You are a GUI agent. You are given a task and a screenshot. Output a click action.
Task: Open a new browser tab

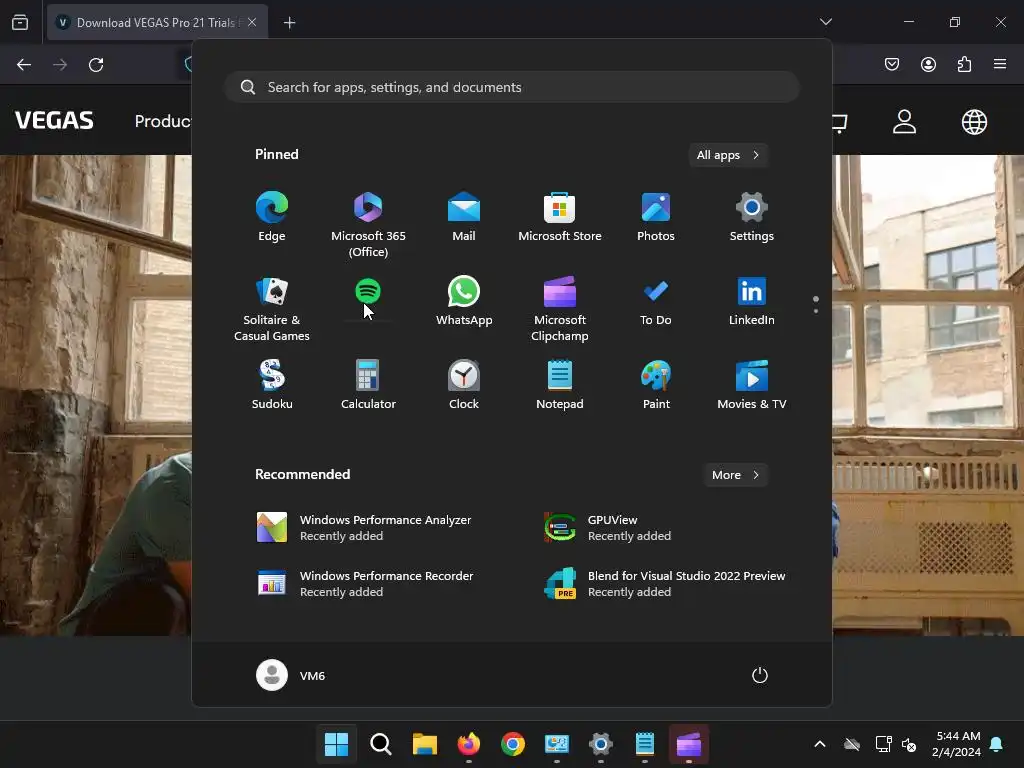[x=289, y=23]
